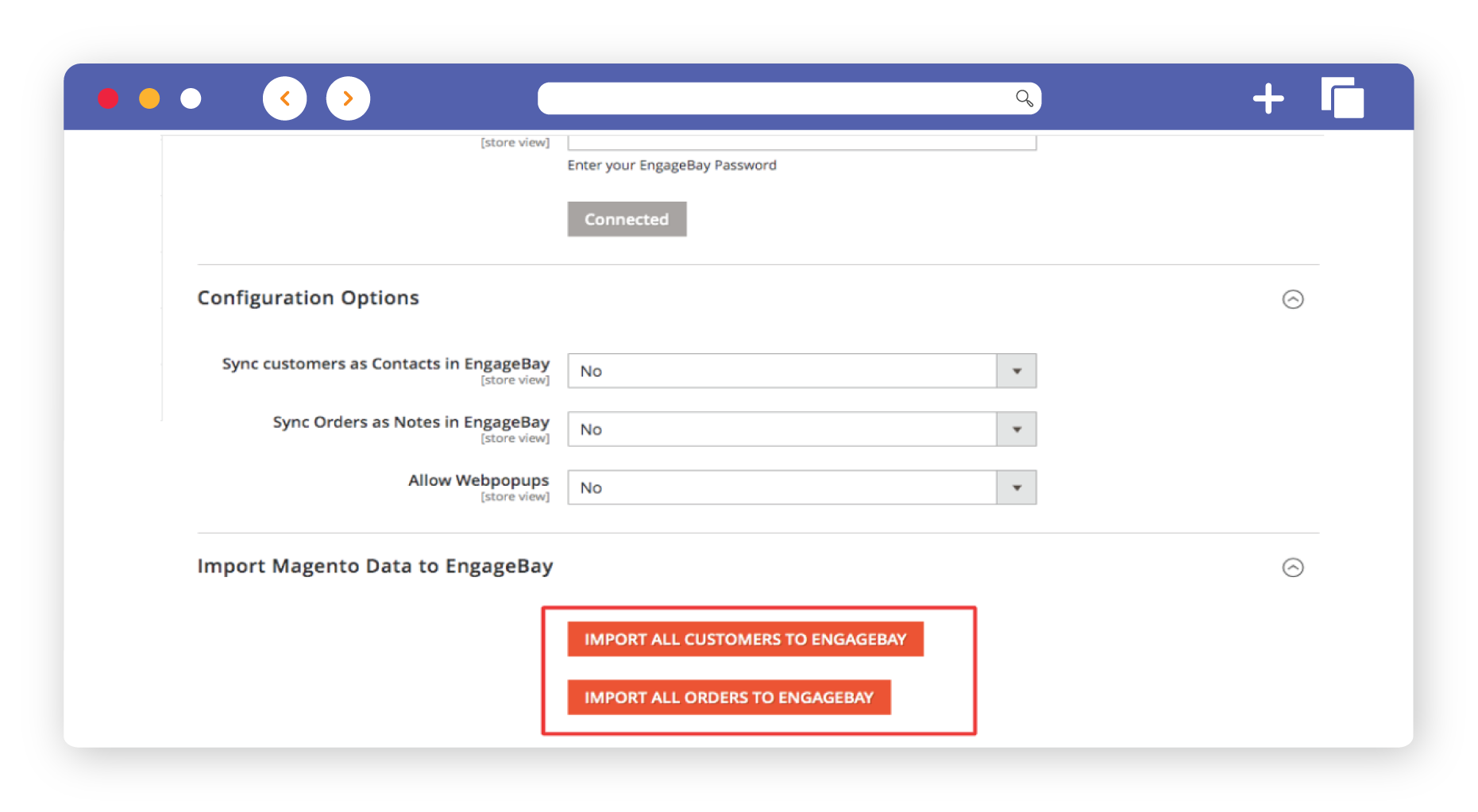Click the orange window dot
The width and height of the screenshot is (1478, 812).
149,98
